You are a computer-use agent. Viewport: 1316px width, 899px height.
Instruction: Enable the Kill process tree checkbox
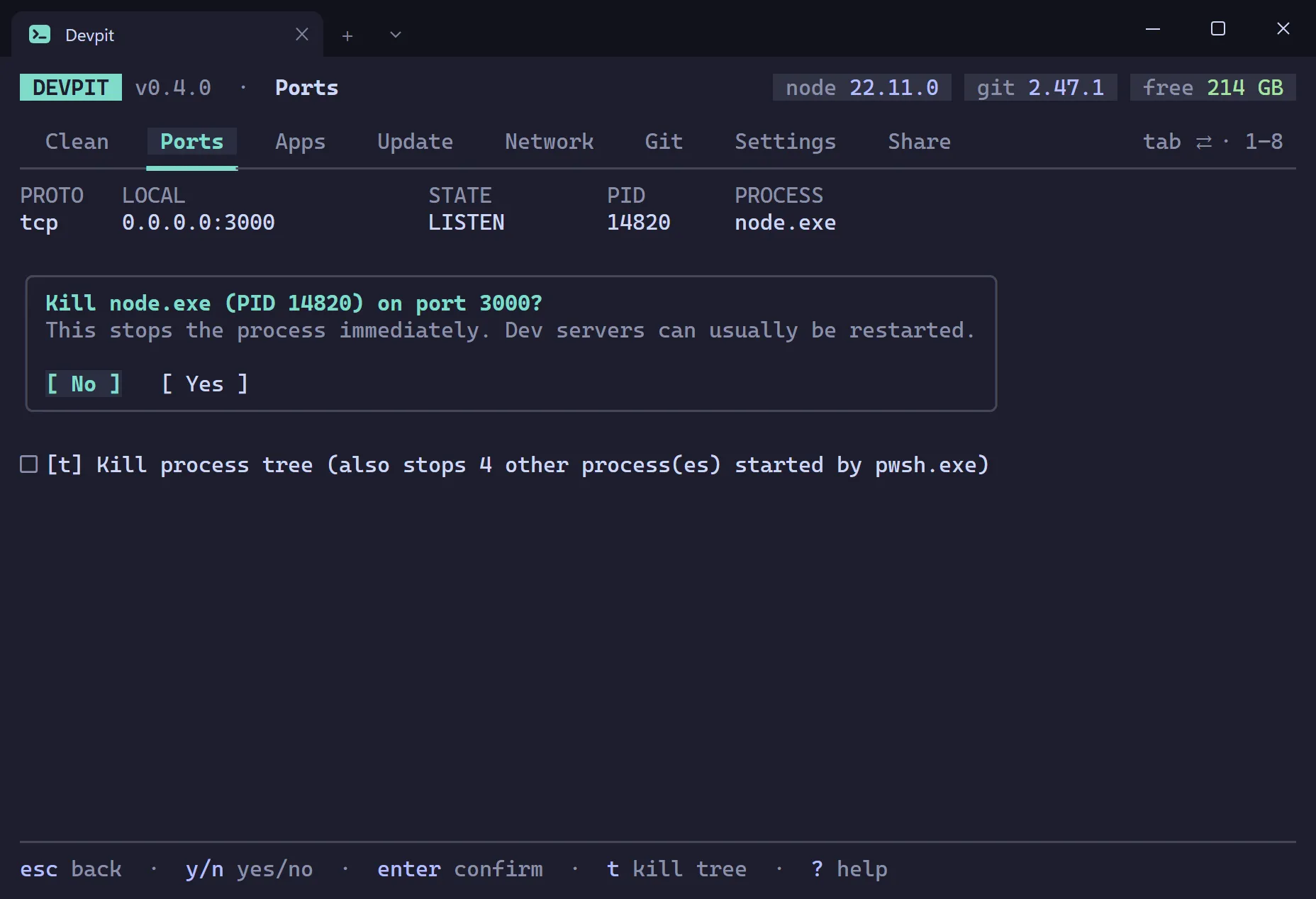point(29,464)
